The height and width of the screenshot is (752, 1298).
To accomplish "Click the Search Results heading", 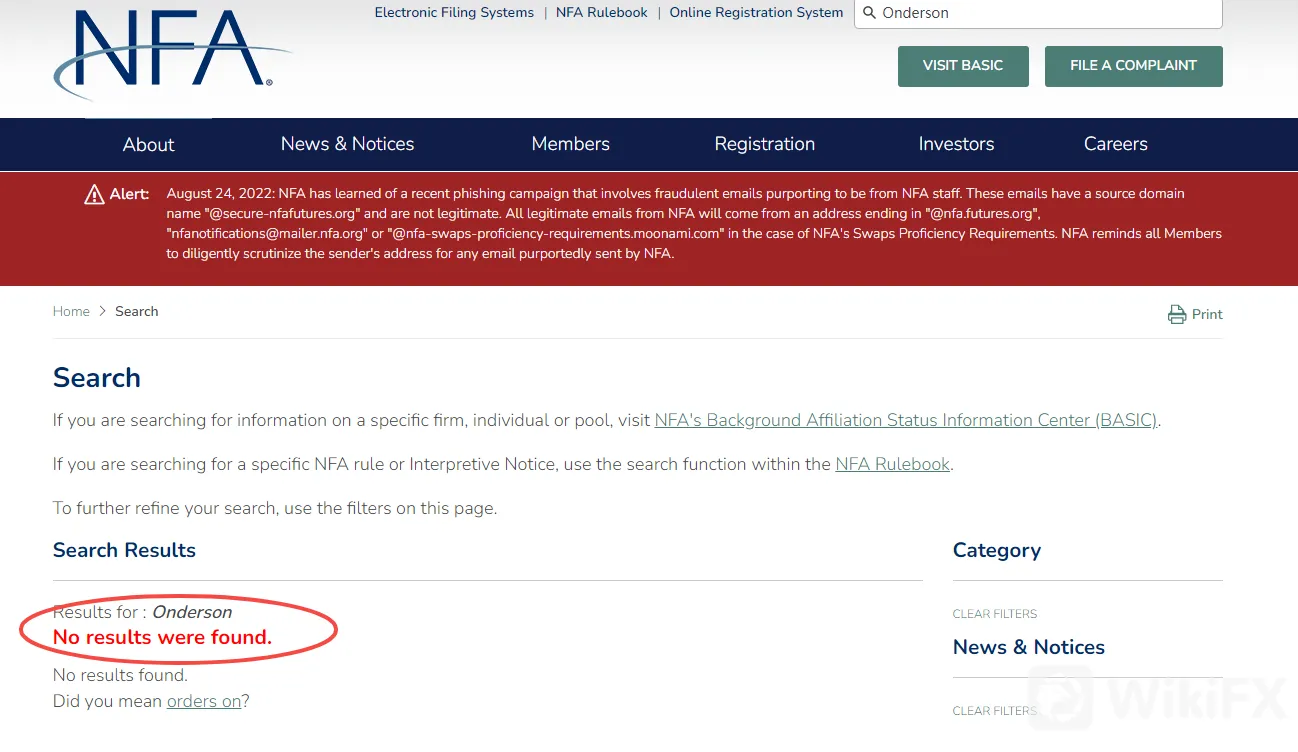I will pos(124,550).
